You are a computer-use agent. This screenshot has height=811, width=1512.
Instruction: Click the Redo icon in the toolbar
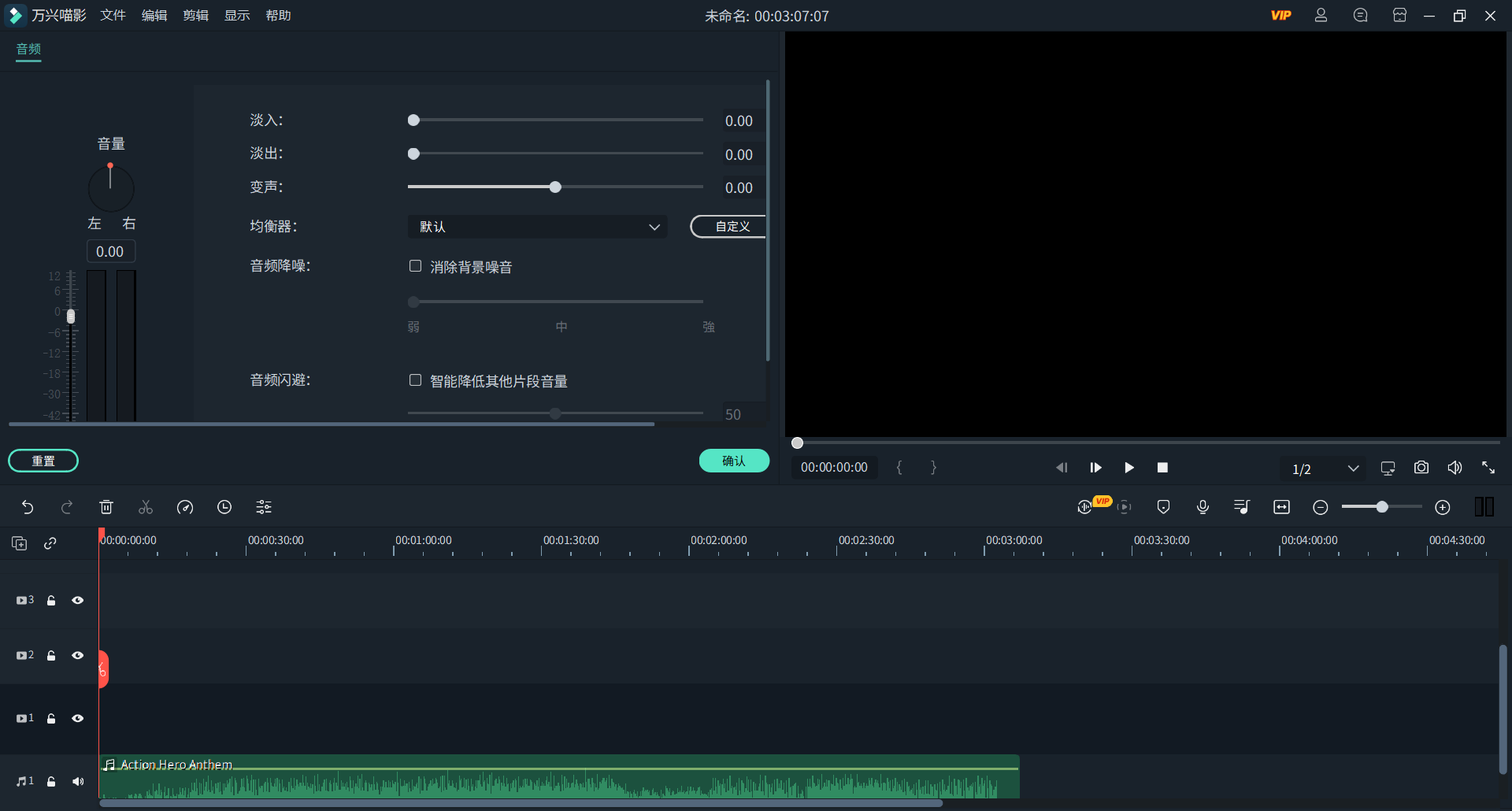click(68, 507)
